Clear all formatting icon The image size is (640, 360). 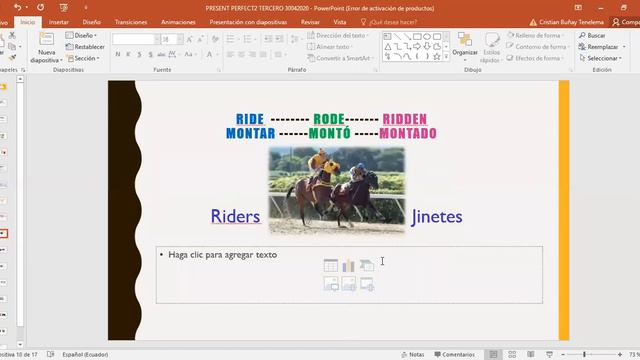(215, 39)
